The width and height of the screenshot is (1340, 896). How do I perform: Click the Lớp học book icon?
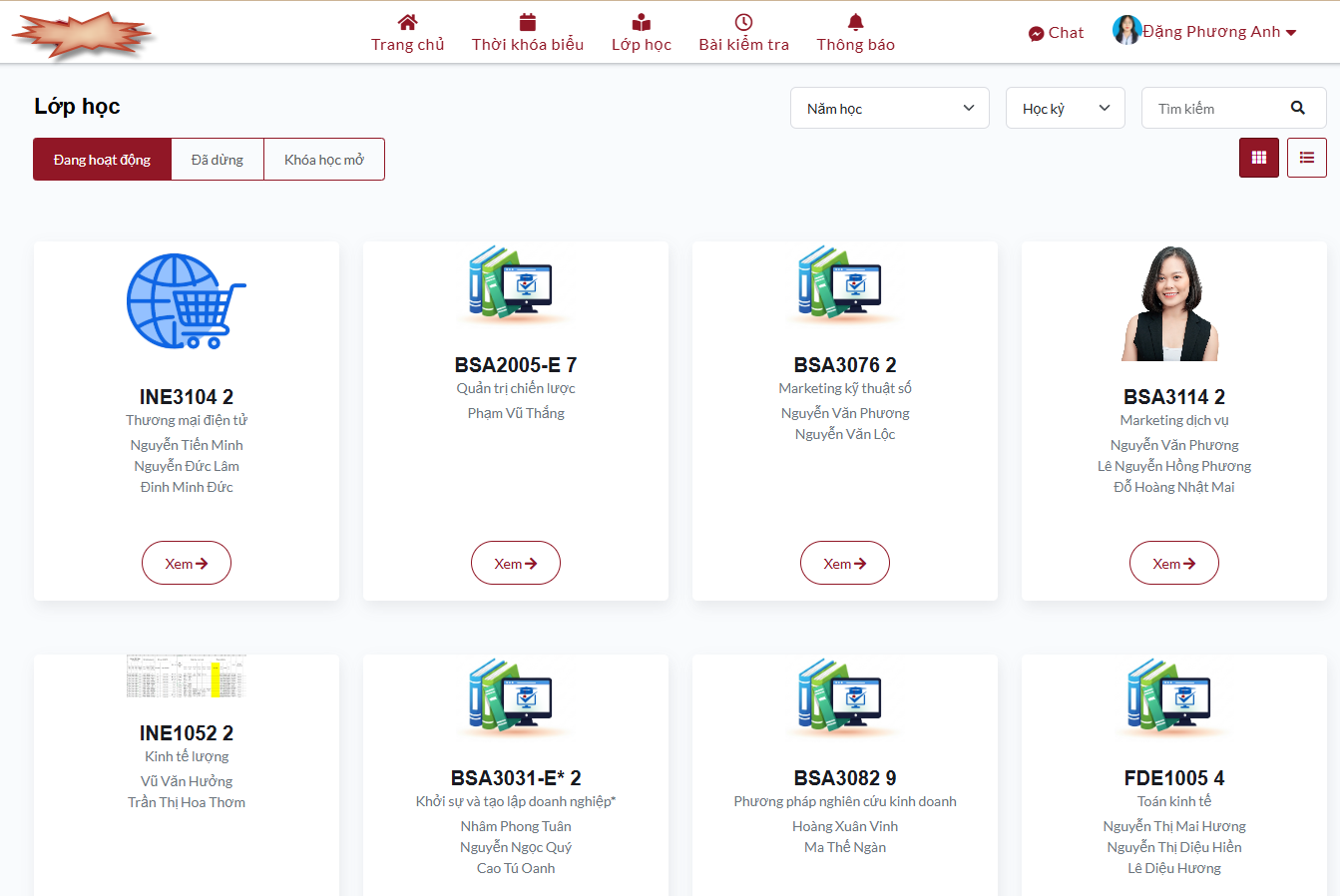641,22
